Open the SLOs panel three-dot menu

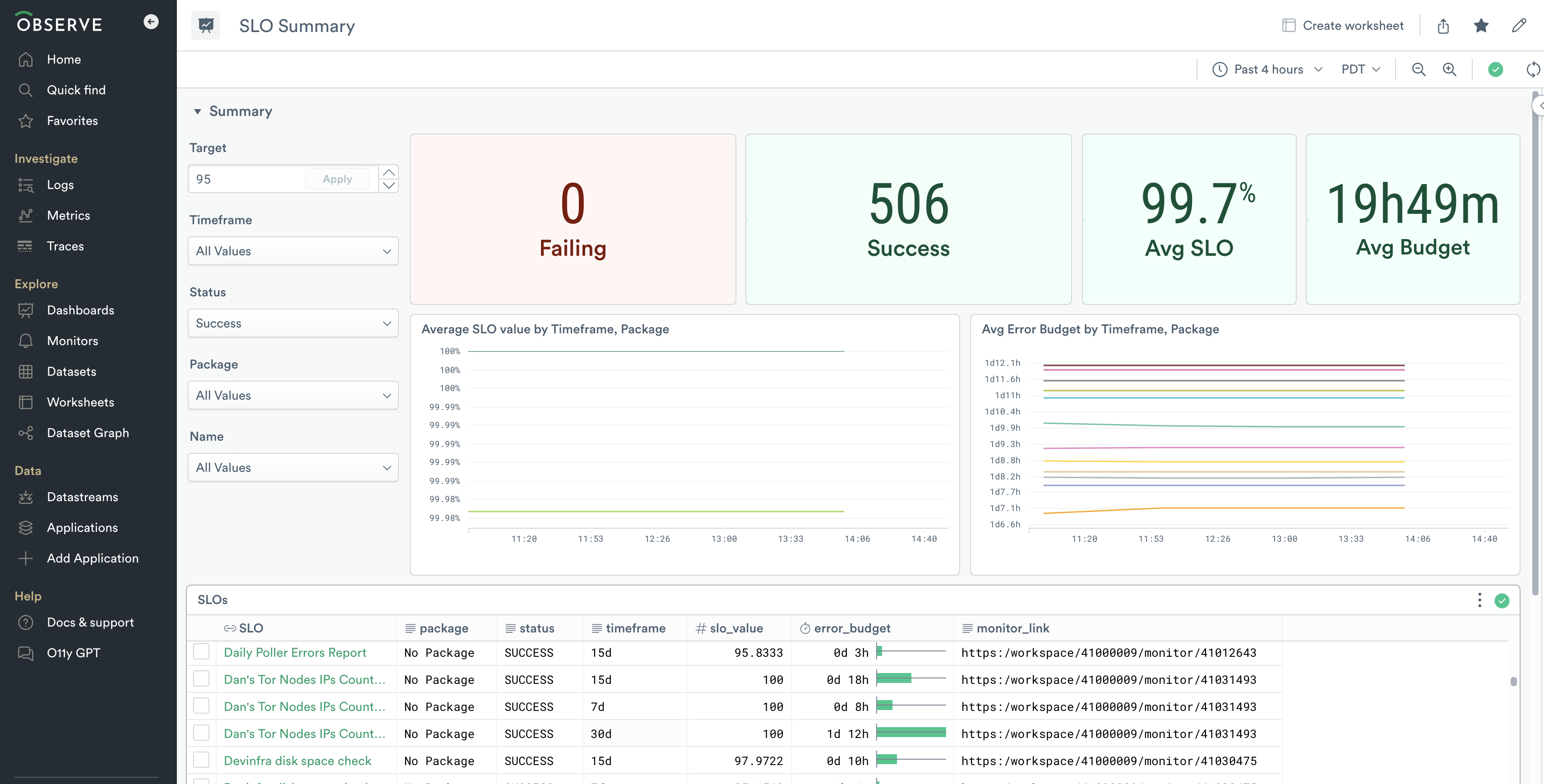click(x=1479, y=600)
